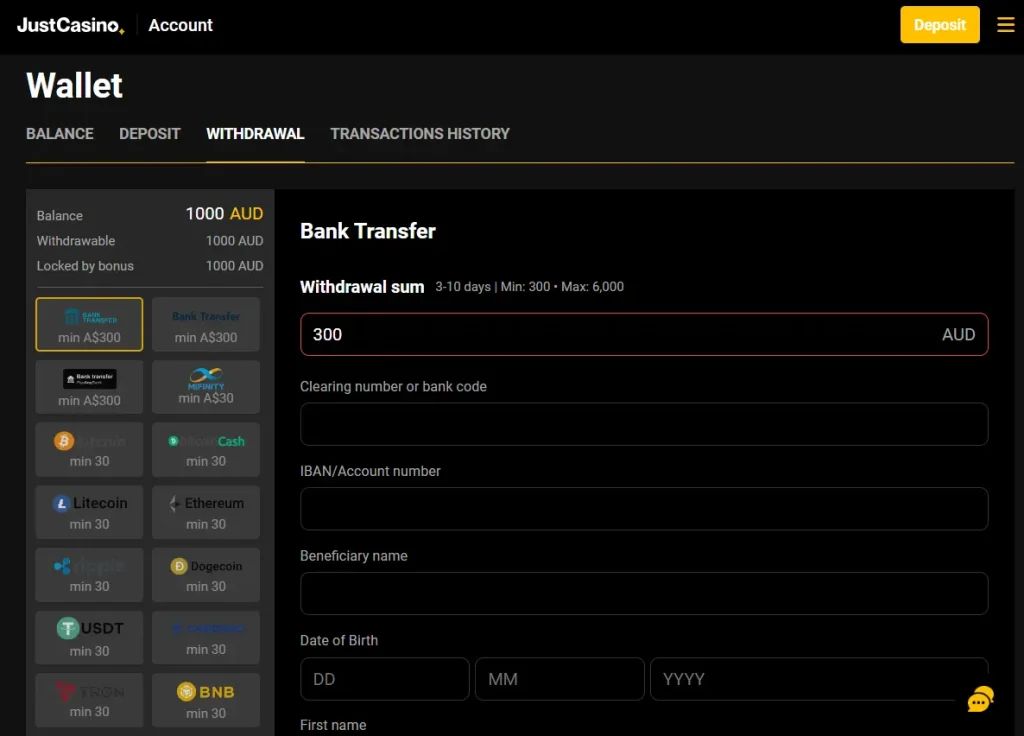This screenshot has height=736, width=1024.
Task: Open the hamburger menu
Action: (x=1006, y=25)
